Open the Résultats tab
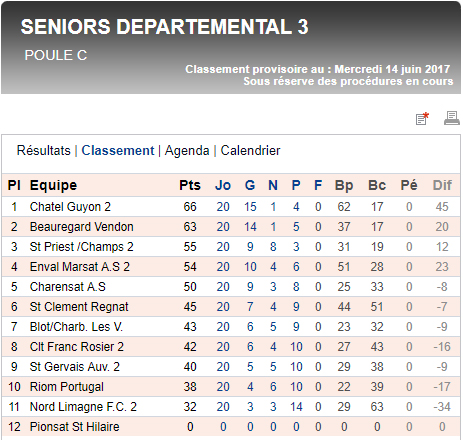The height and width of the screenshot is (440, 463). [44, 151]
